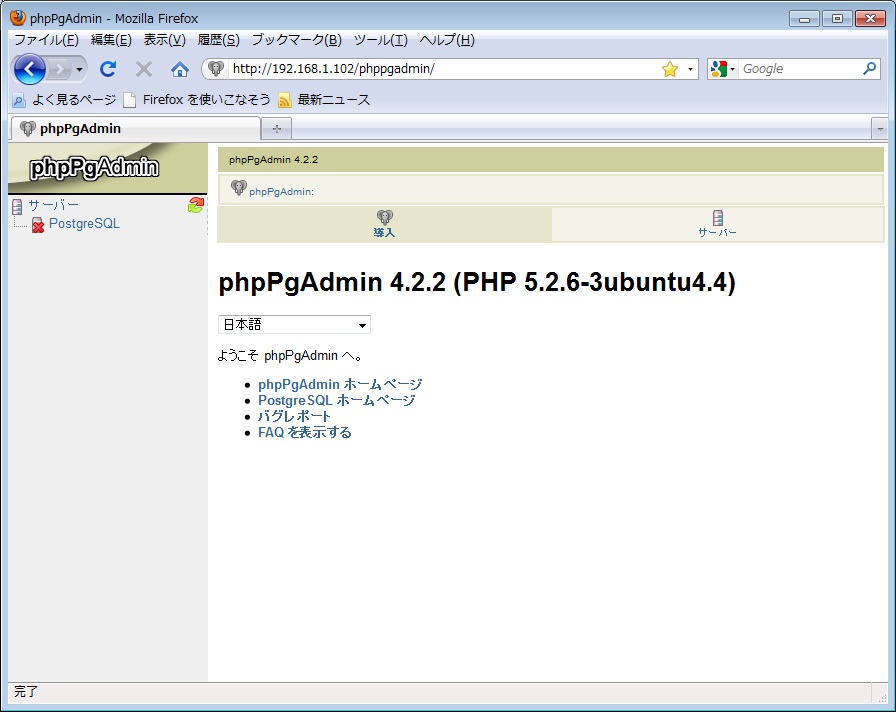896x712 pixels.
Task: Switch to the サーバー tab
Action: pyautogui.click(x=718, y=224)
